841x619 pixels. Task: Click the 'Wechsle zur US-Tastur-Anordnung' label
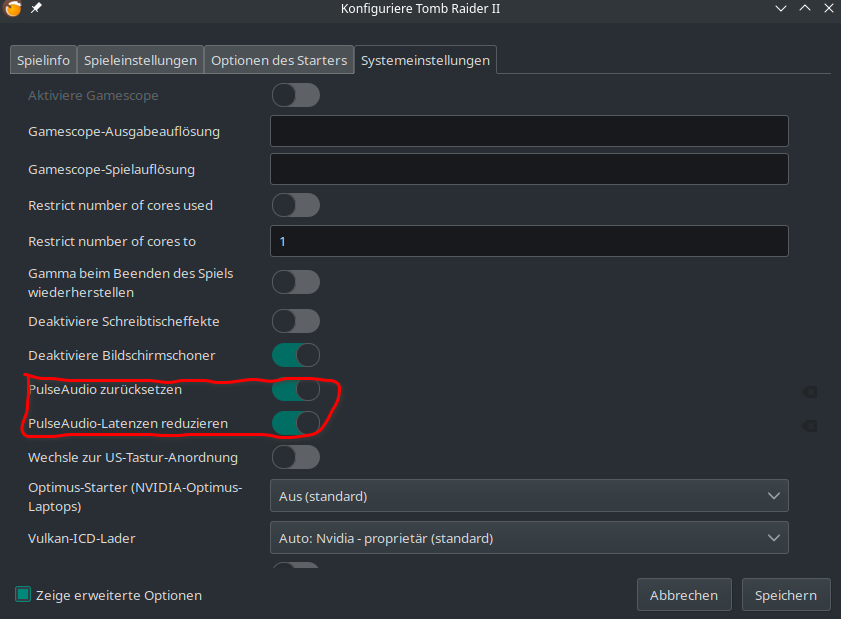[133, 458]
